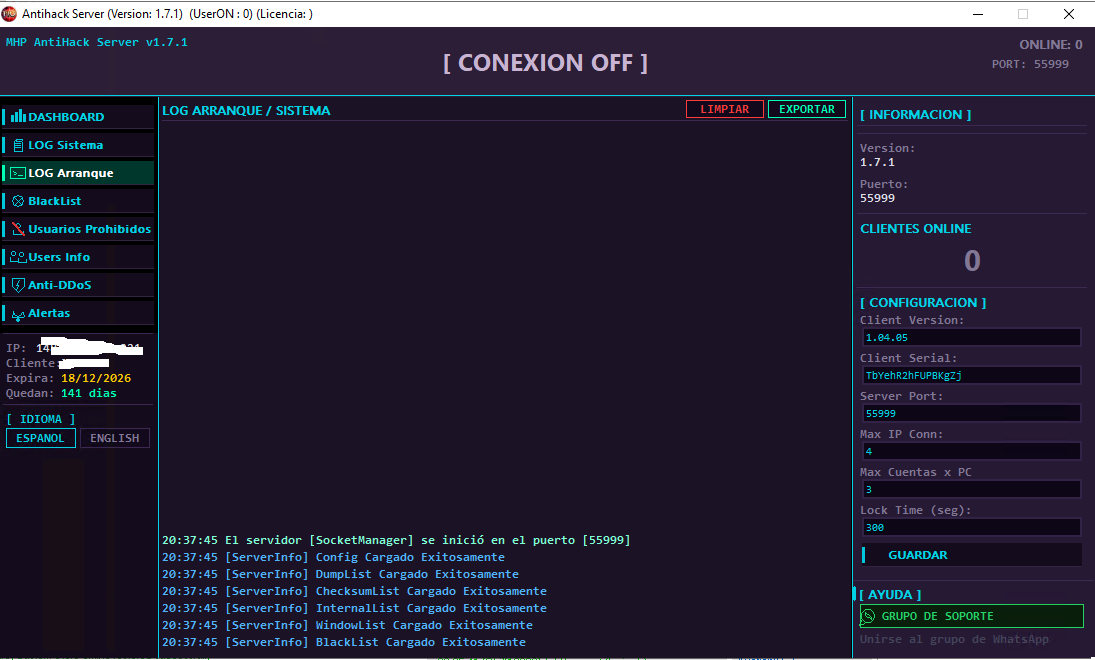
Task: Click the Dashboard bar chart icon
Action: [18, 116]
